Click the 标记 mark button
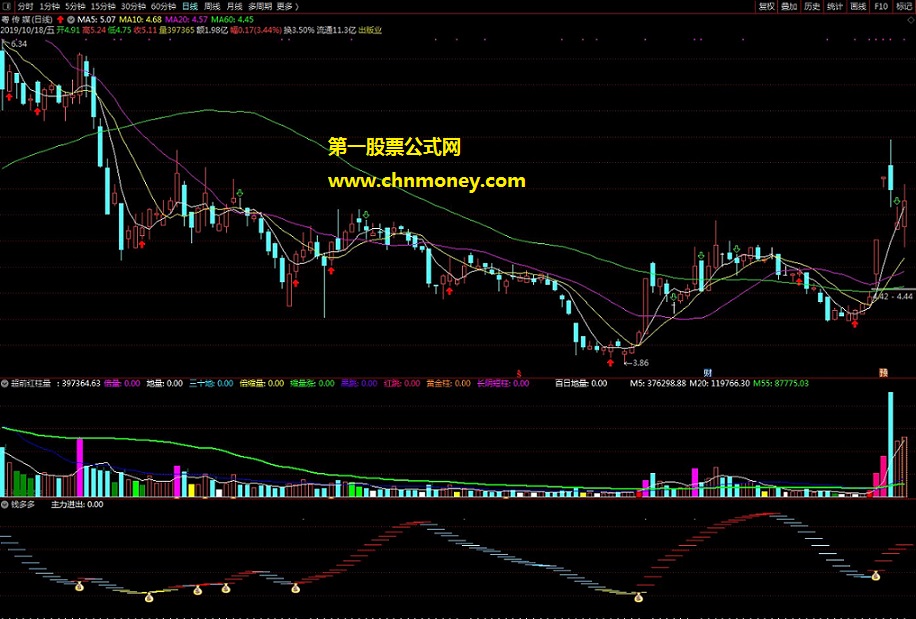The width and height of the screenshot is (916, 619). click(x=904, y=6)
